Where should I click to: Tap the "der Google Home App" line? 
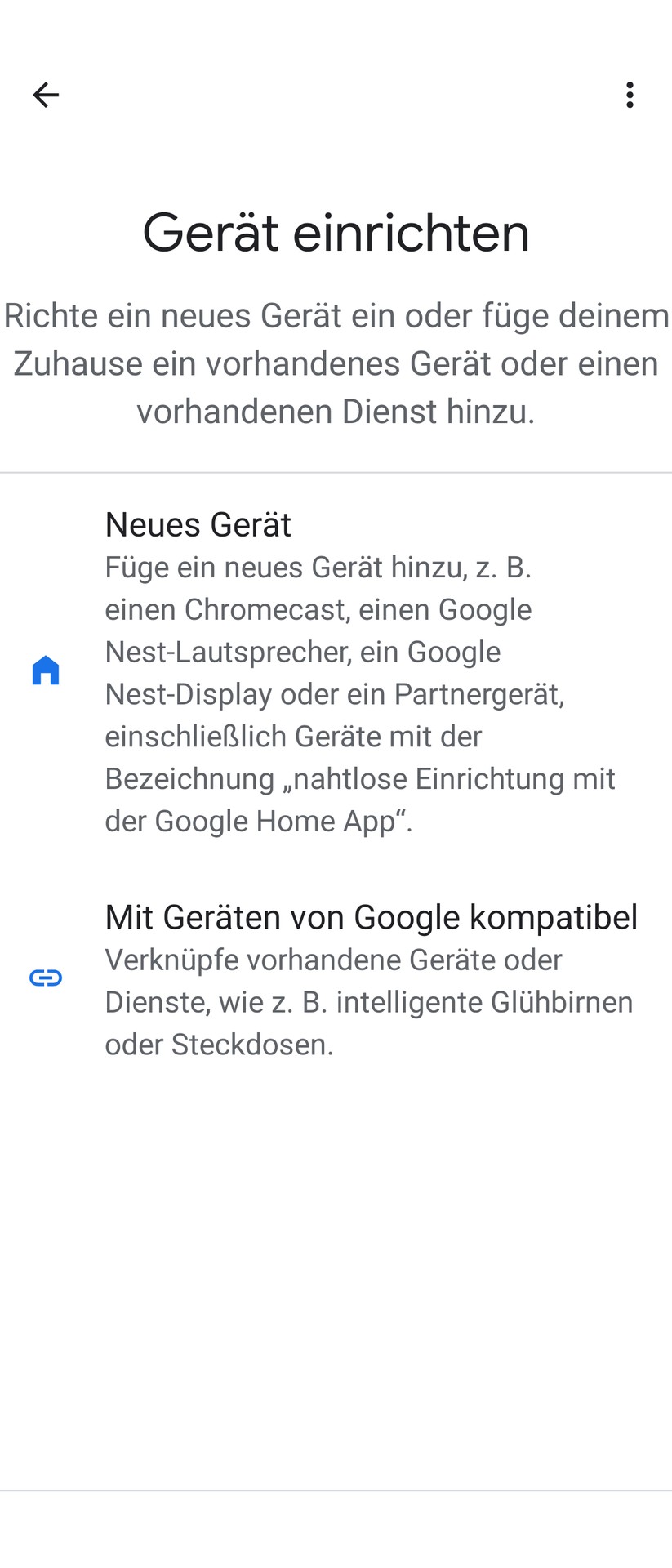pos(258,821)
